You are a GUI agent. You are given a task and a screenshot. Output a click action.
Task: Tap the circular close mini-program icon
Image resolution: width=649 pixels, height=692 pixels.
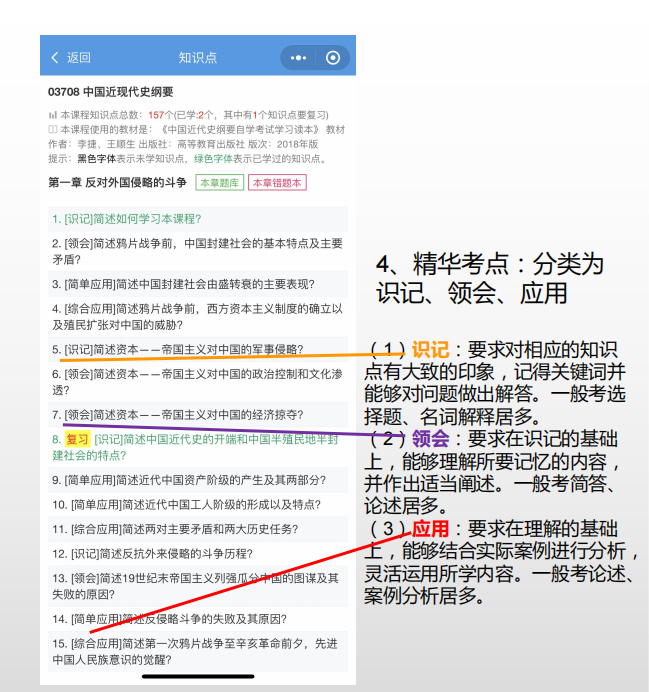pos(333,58)
